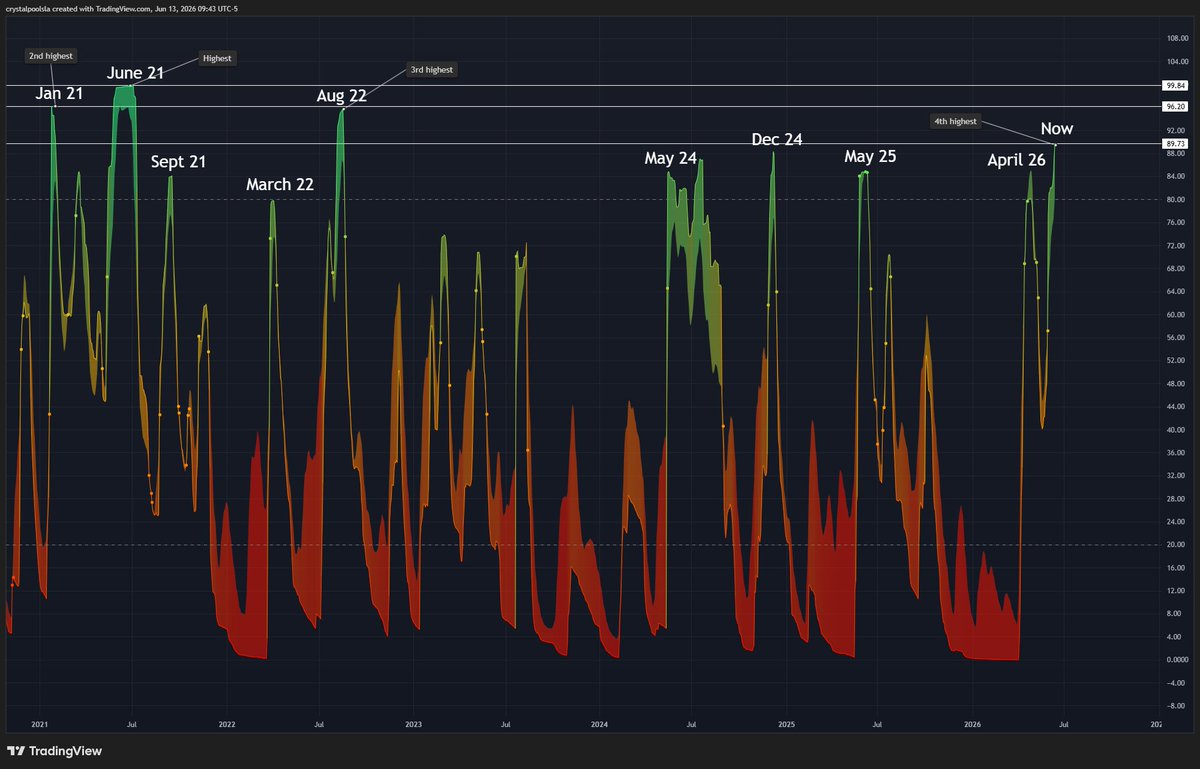
Task: Click the 20.00 price axis label
Action: 1176,544
